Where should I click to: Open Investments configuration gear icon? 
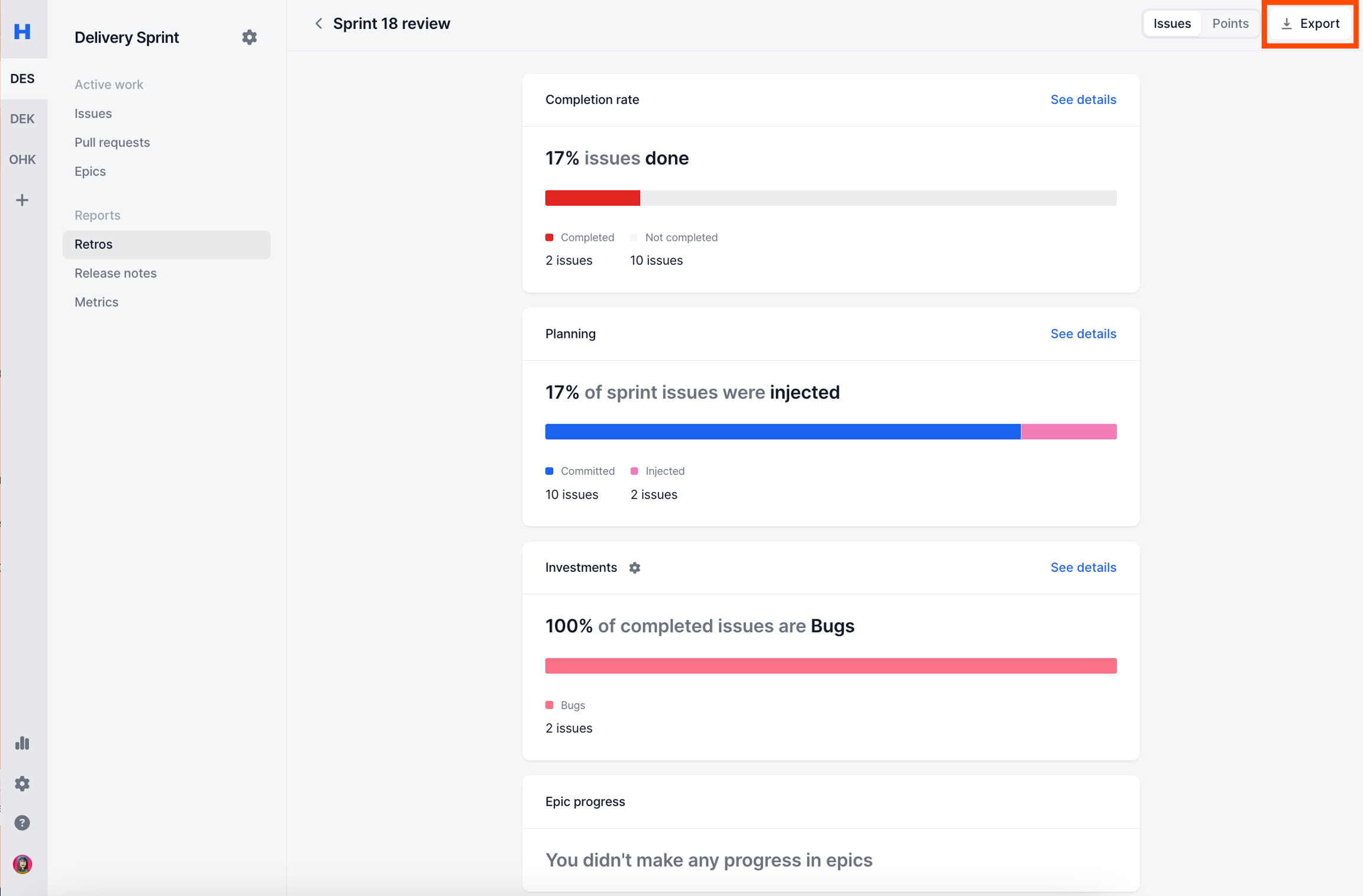[x=634, y=568]
